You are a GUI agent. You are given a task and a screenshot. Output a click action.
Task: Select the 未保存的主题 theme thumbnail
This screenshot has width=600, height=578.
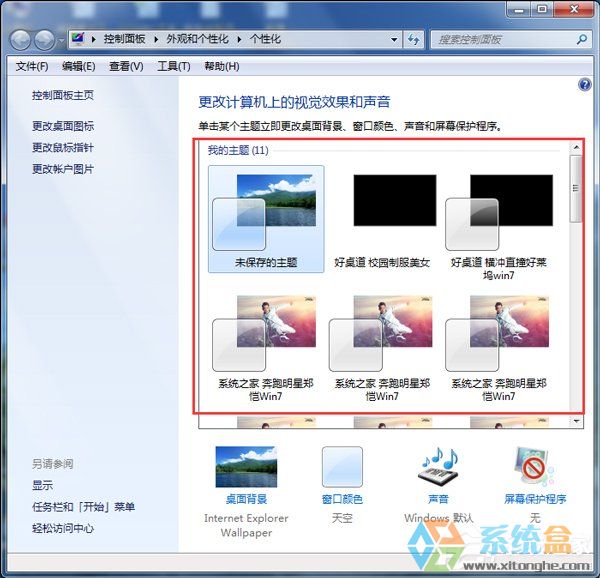(x=266, y=219)
